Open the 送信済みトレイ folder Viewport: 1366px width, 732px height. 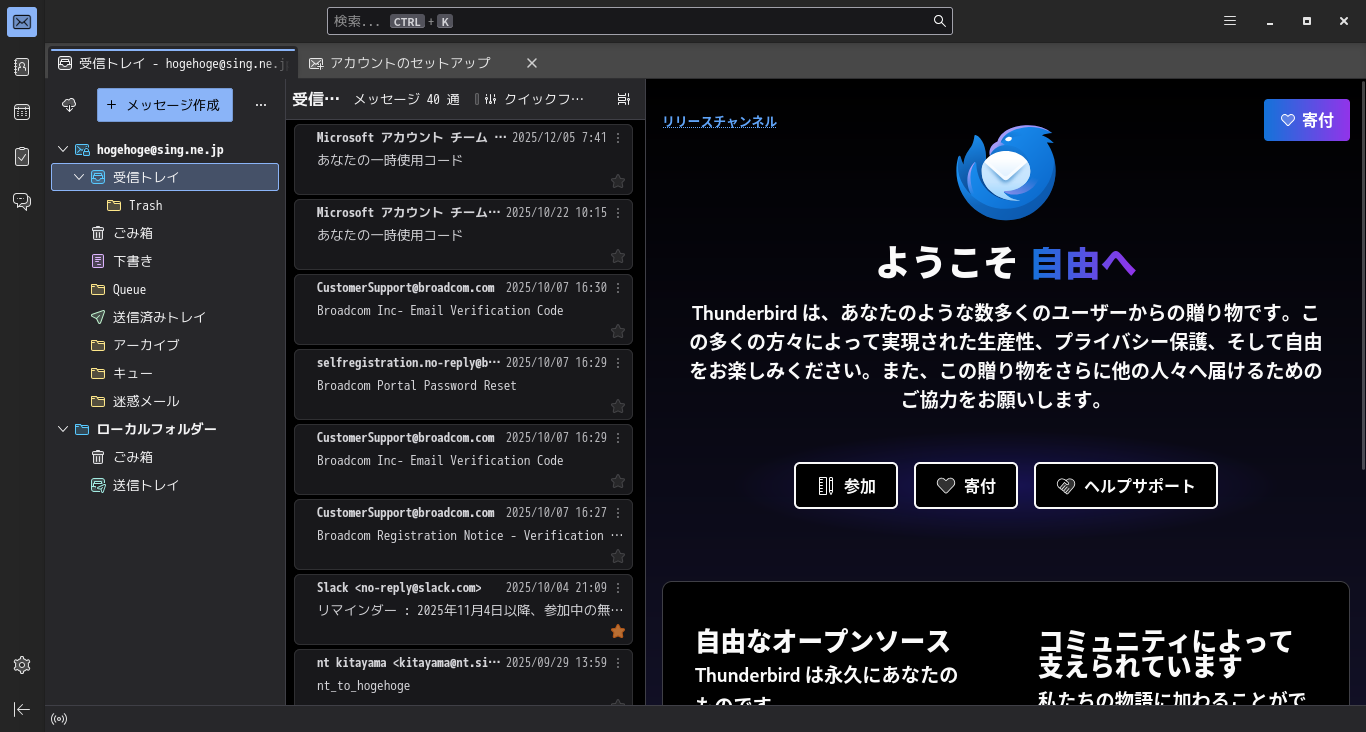click(165, 317)
